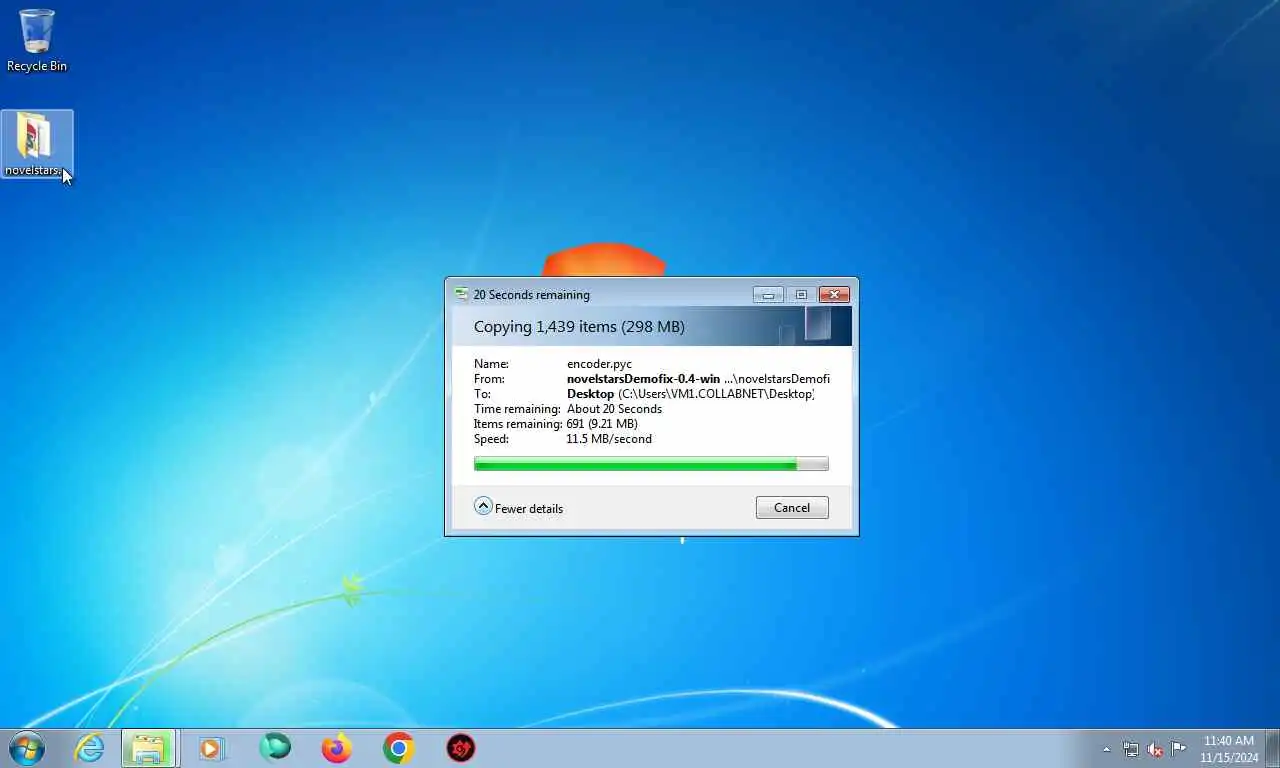Click the copy dialog title bar icon

coord(461,294)
